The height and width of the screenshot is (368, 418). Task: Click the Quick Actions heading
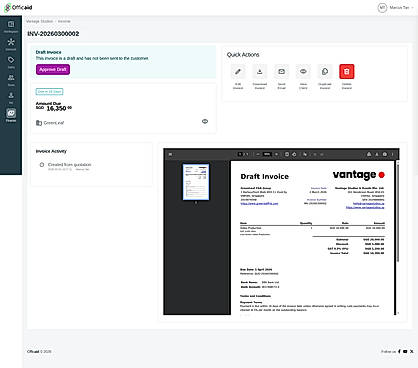pos(243,55)
